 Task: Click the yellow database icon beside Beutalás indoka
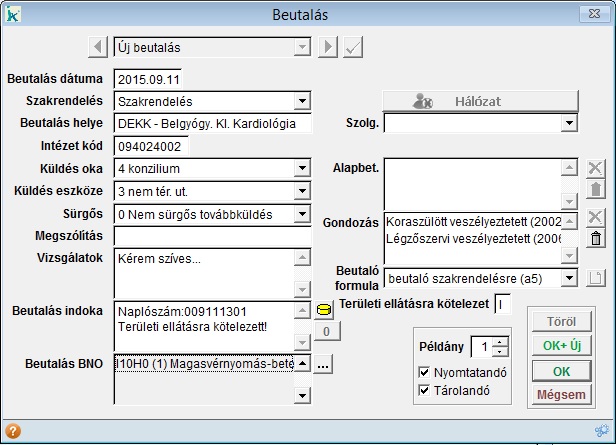pos(324,311)
